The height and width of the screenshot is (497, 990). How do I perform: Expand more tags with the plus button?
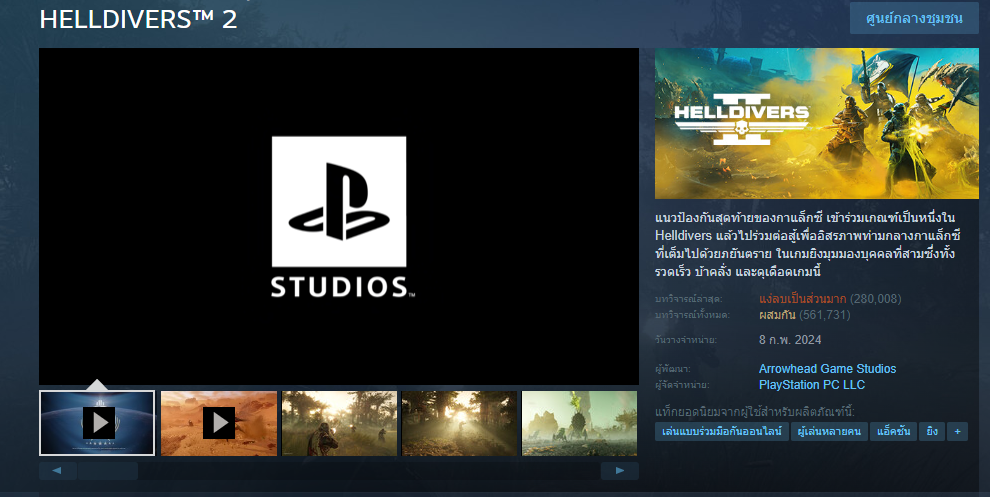(957, 432)
